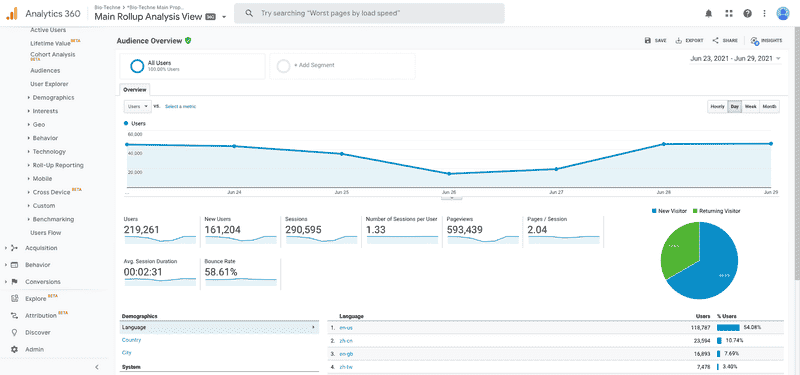Image resolution: width=800 pixels, height=375 pixels.
Task: Open the Admin gear icon
Action: pyautogui.click(x=14, y=349)
